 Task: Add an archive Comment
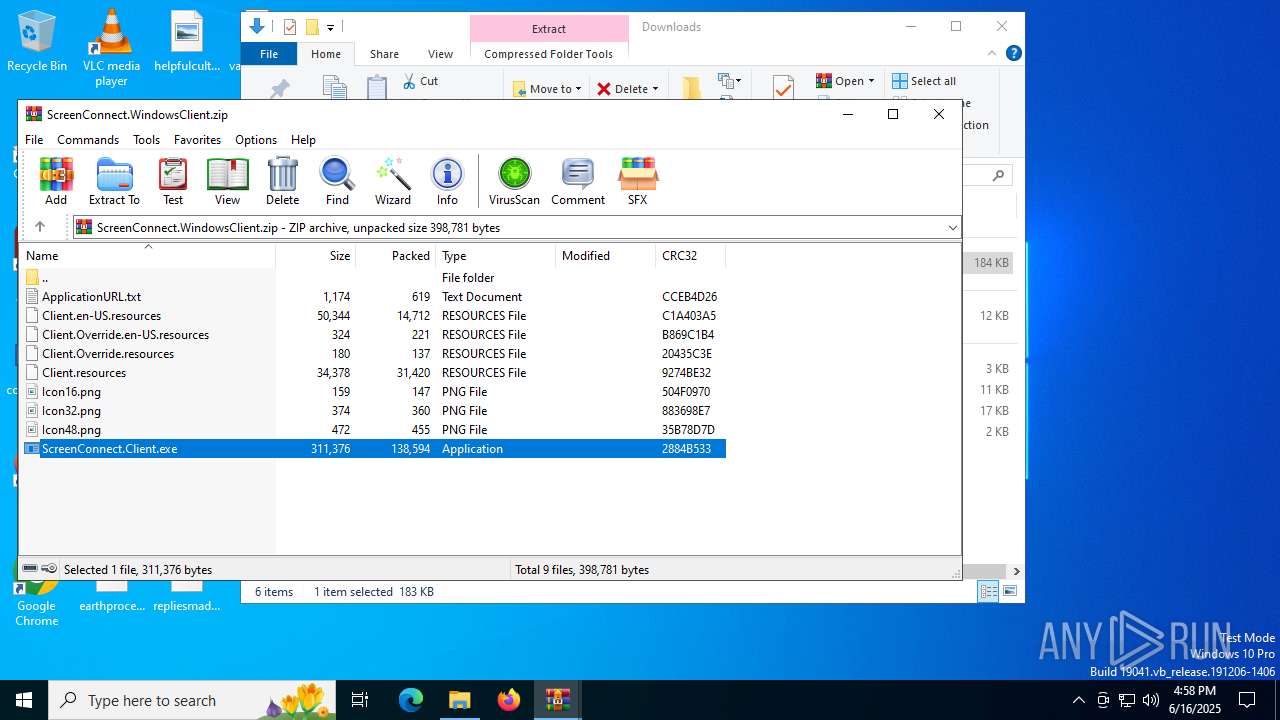pyautogui.click(x=578, y=182)
